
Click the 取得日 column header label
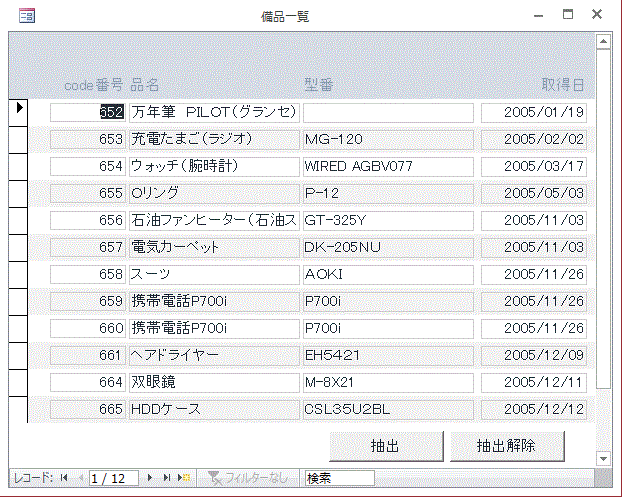[563, 85]
